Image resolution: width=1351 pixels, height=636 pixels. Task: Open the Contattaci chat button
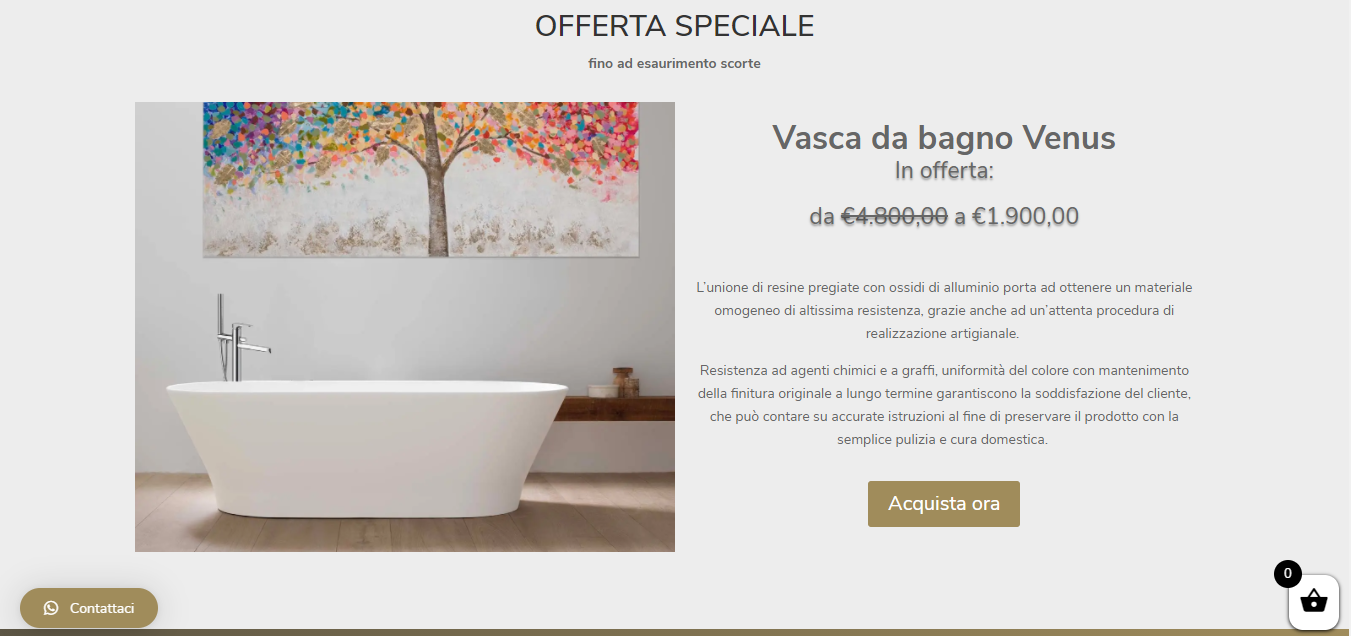(89, 608)
